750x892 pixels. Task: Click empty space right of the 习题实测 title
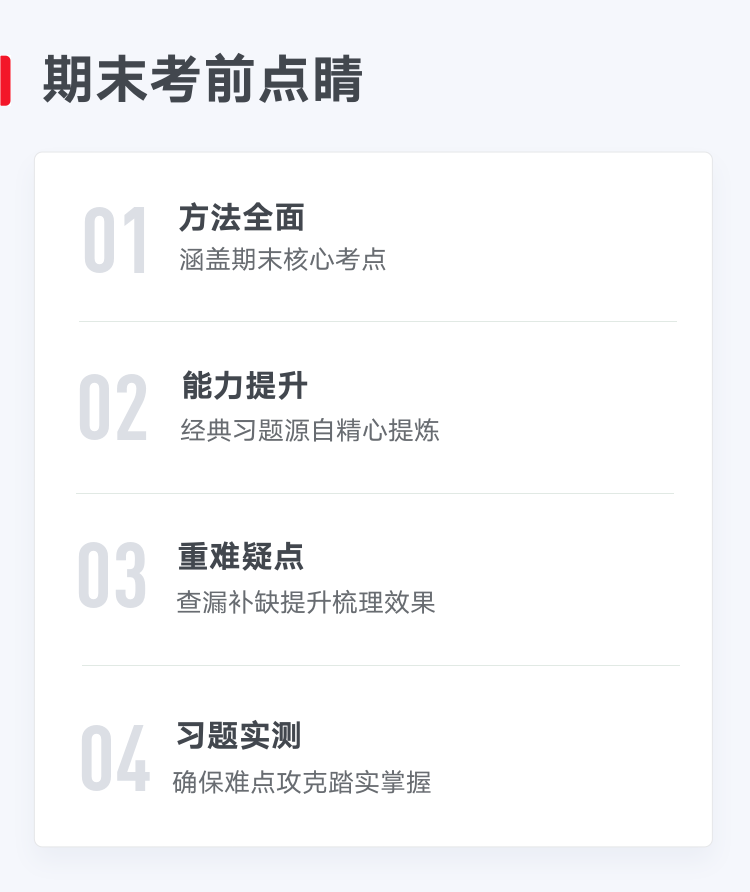click(489, 735)
